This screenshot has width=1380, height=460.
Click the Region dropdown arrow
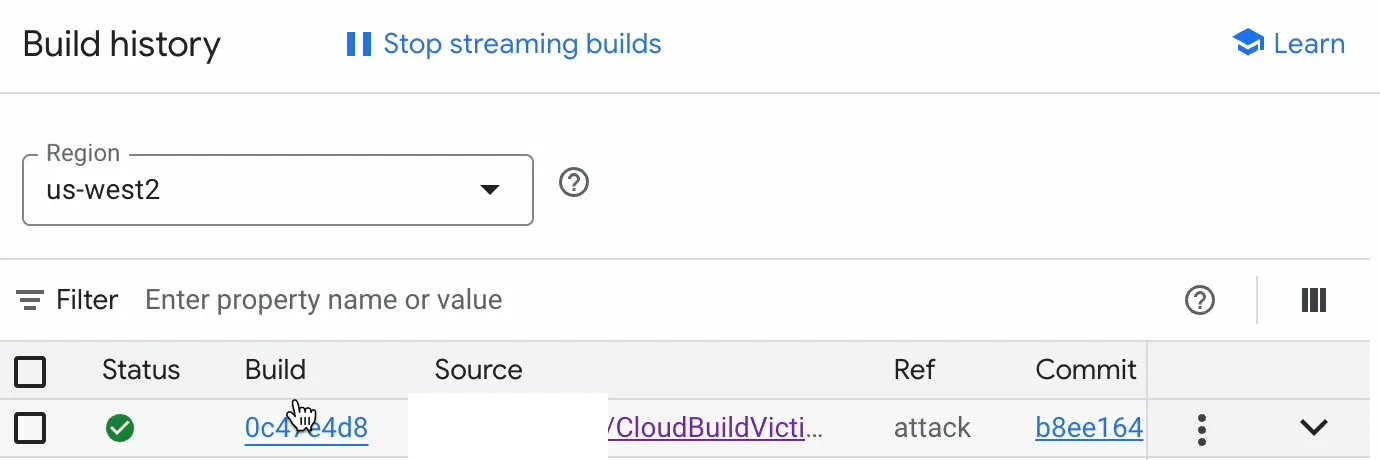pyautogui.click(x=489, y=190)
